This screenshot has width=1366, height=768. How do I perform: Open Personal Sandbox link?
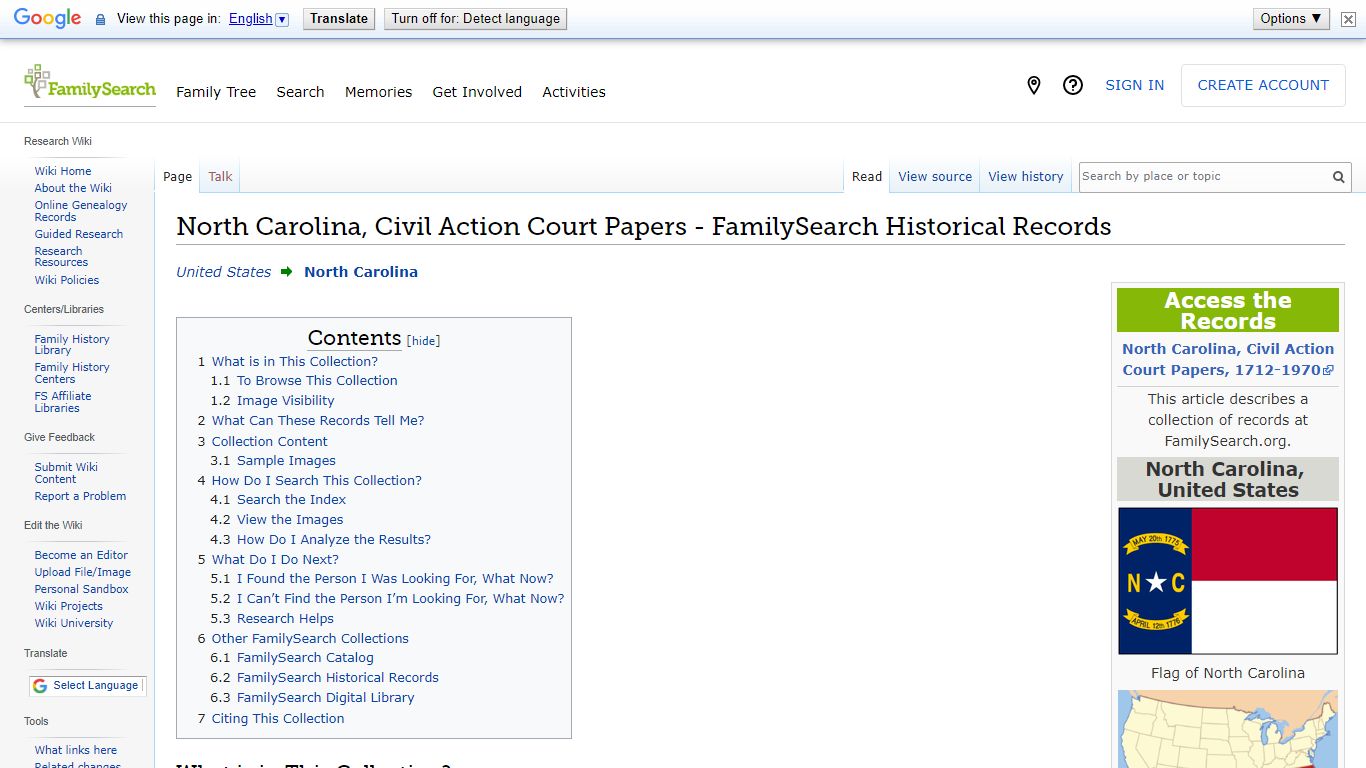coord(81,589)
